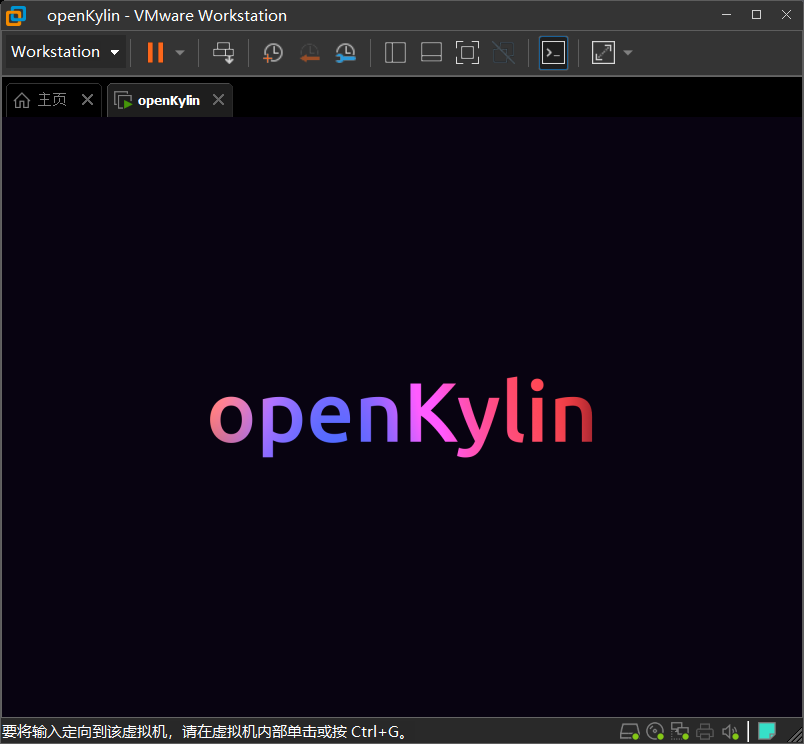Toggle the thumbnail bar view
Screen dimensions: 804x744
[431, 52]
